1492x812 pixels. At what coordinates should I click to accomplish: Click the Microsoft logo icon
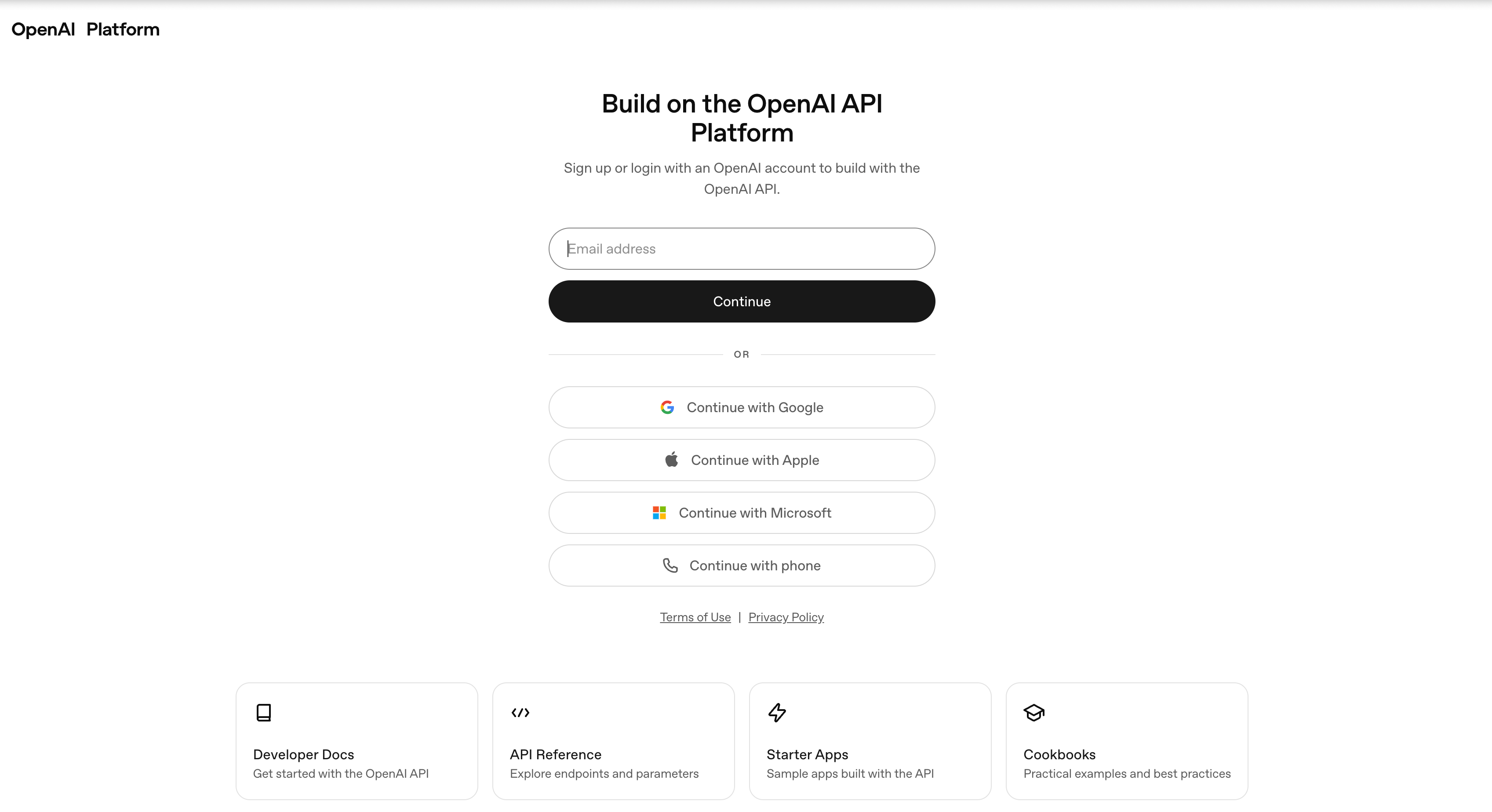point(659,513)
